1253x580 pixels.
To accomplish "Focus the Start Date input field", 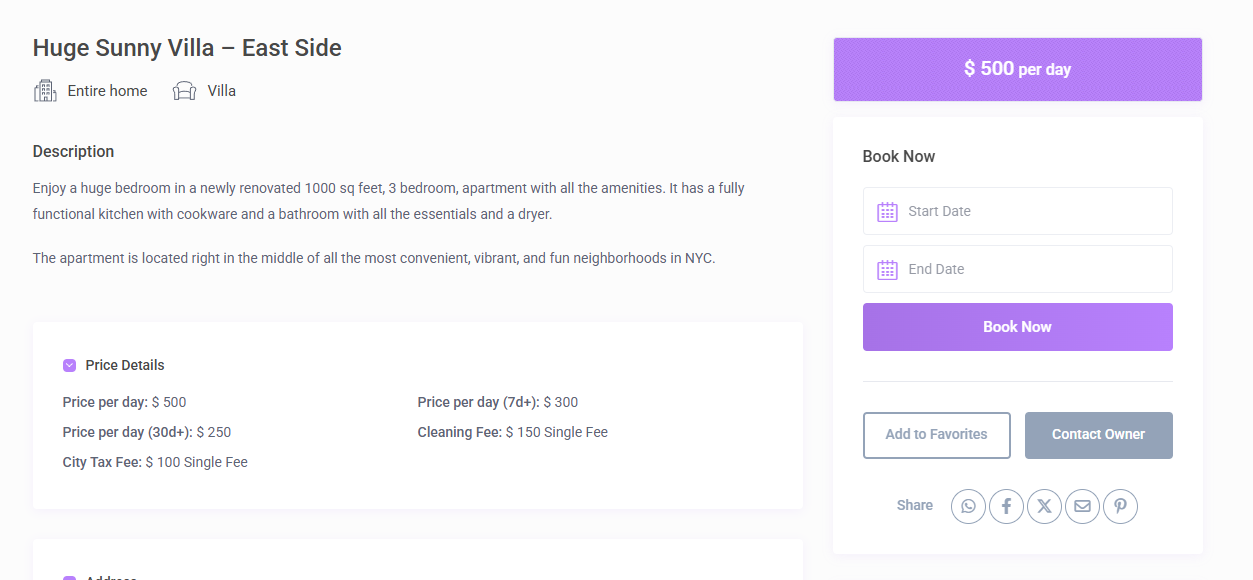I will pos(1030,211).
